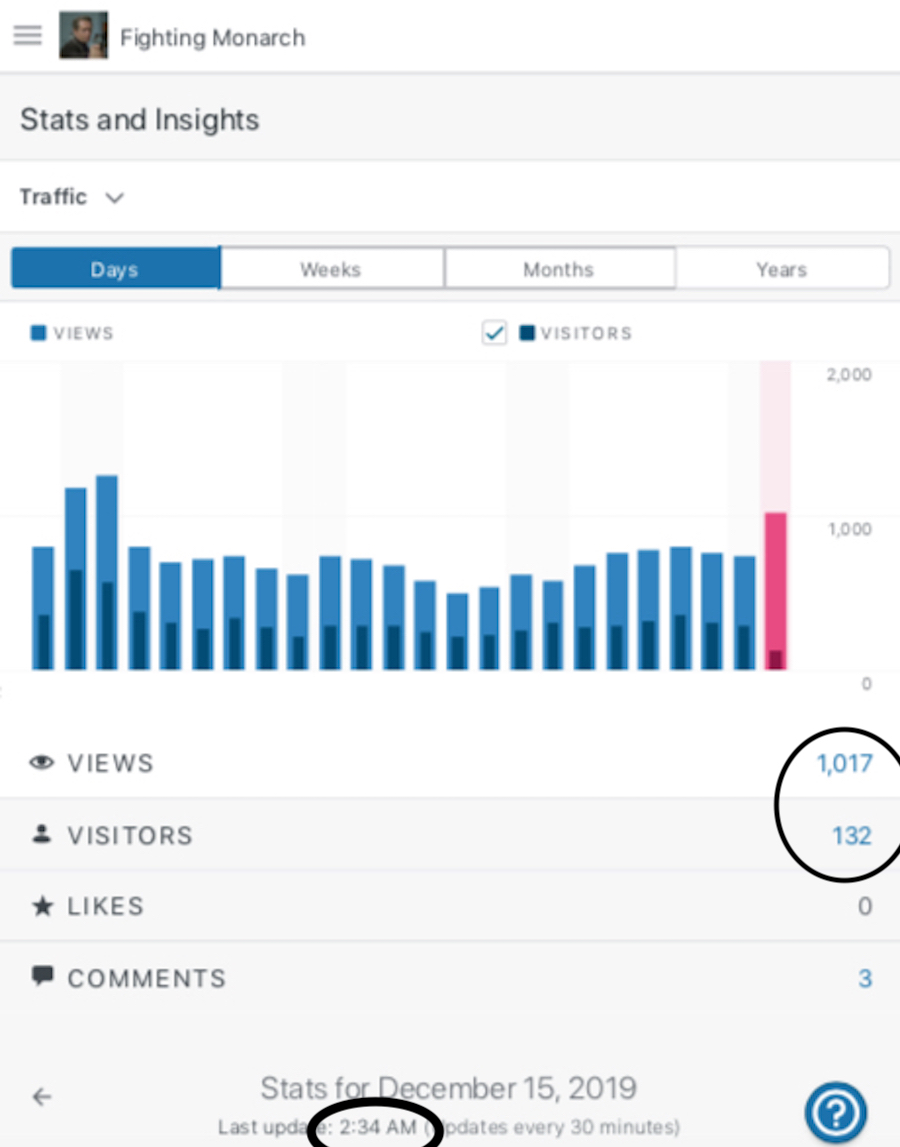Click the back arrow to view previous day
Screen dimensions: 900x1147
[x=41, y=1097]
